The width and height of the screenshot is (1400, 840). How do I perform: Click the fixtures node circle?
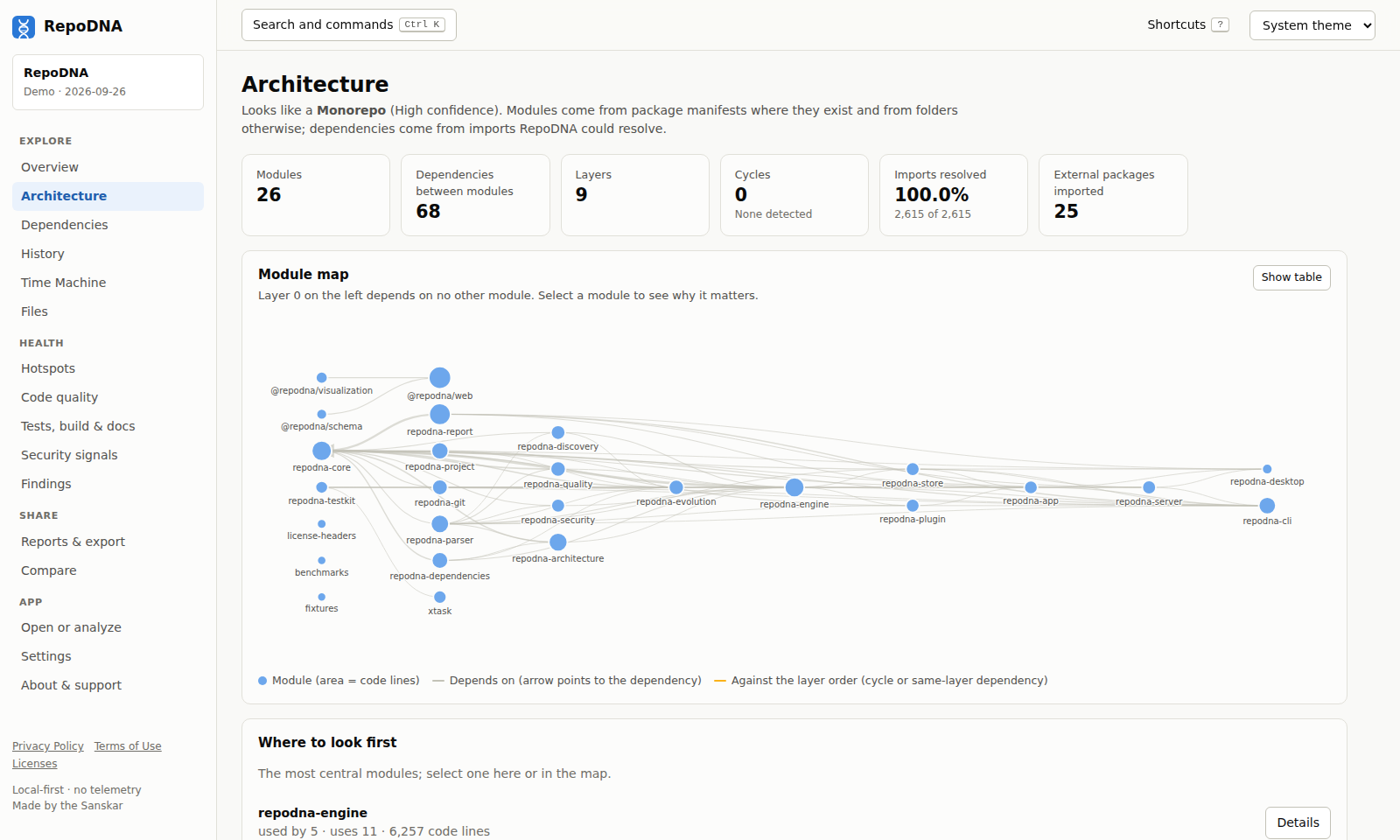(x=322, y=597)
